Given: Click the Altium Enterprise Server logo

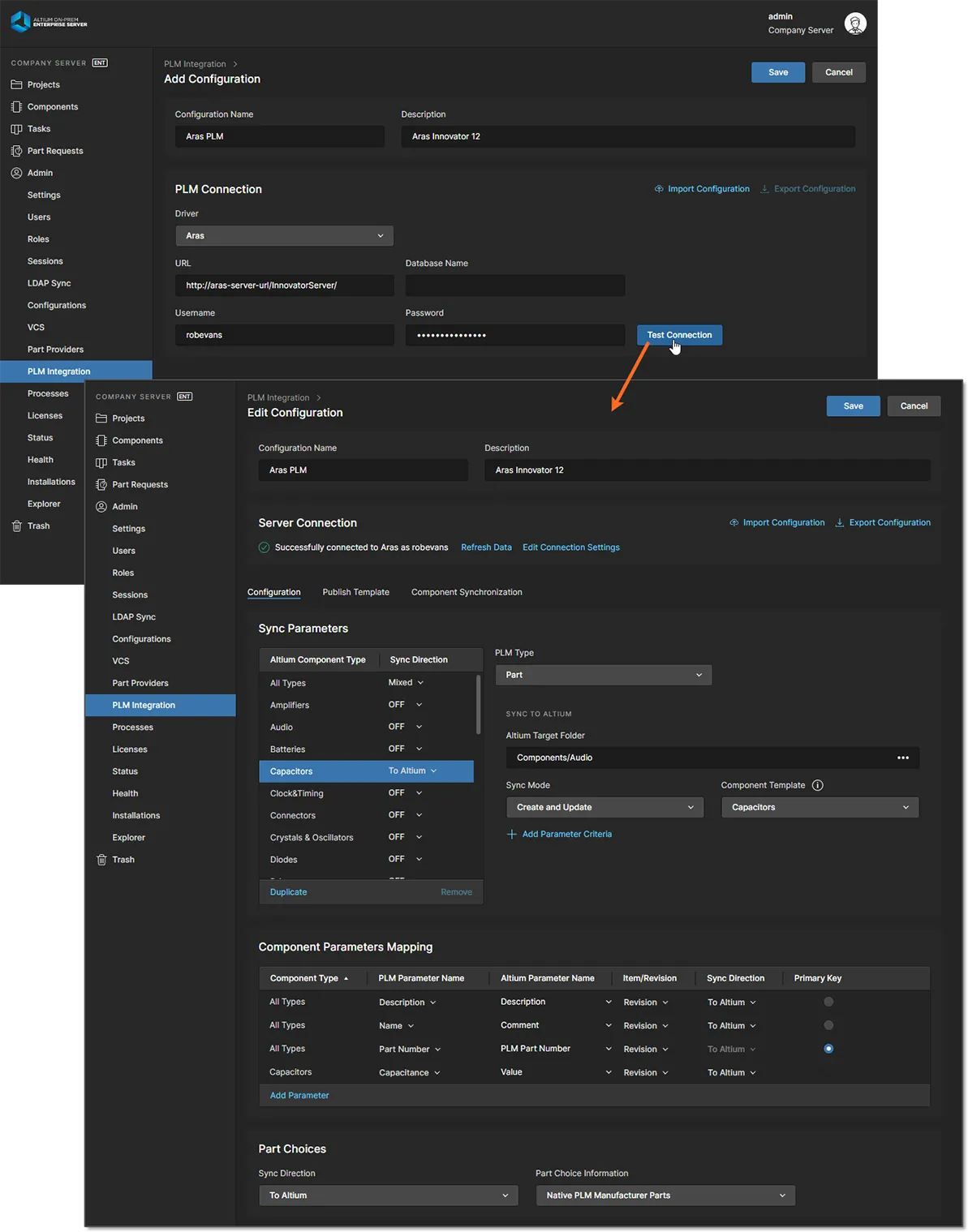Looking at the screenshot, I should 49,22.
